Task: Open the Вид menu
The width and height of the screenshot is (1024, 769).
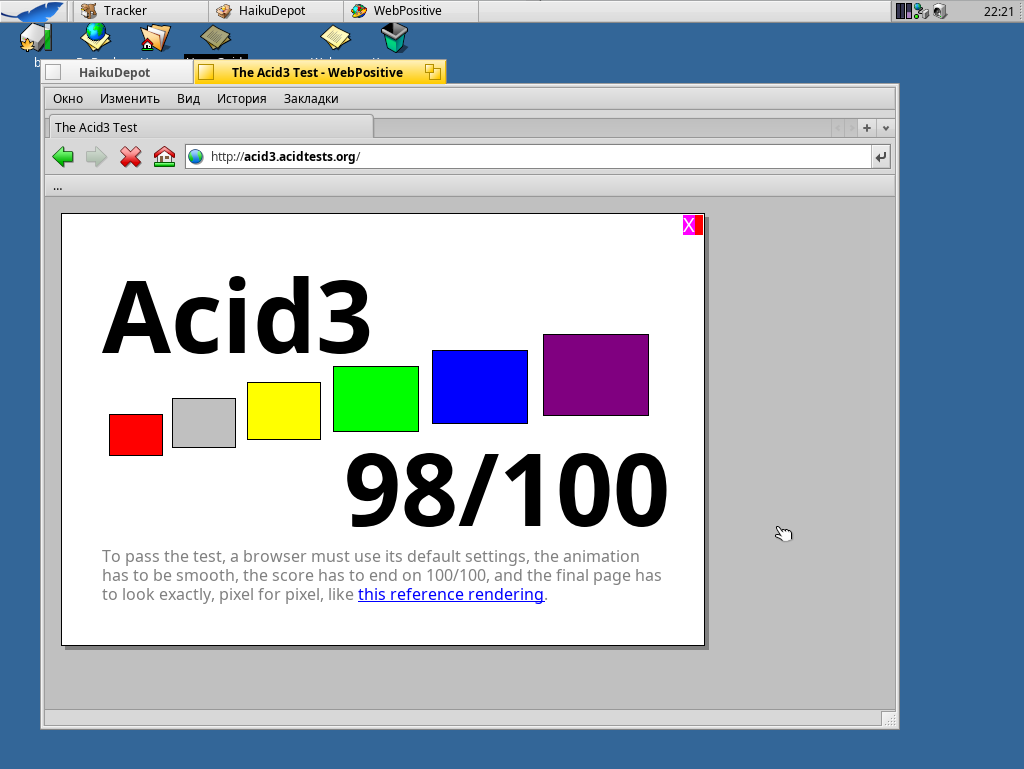Action: click(188, 99)
